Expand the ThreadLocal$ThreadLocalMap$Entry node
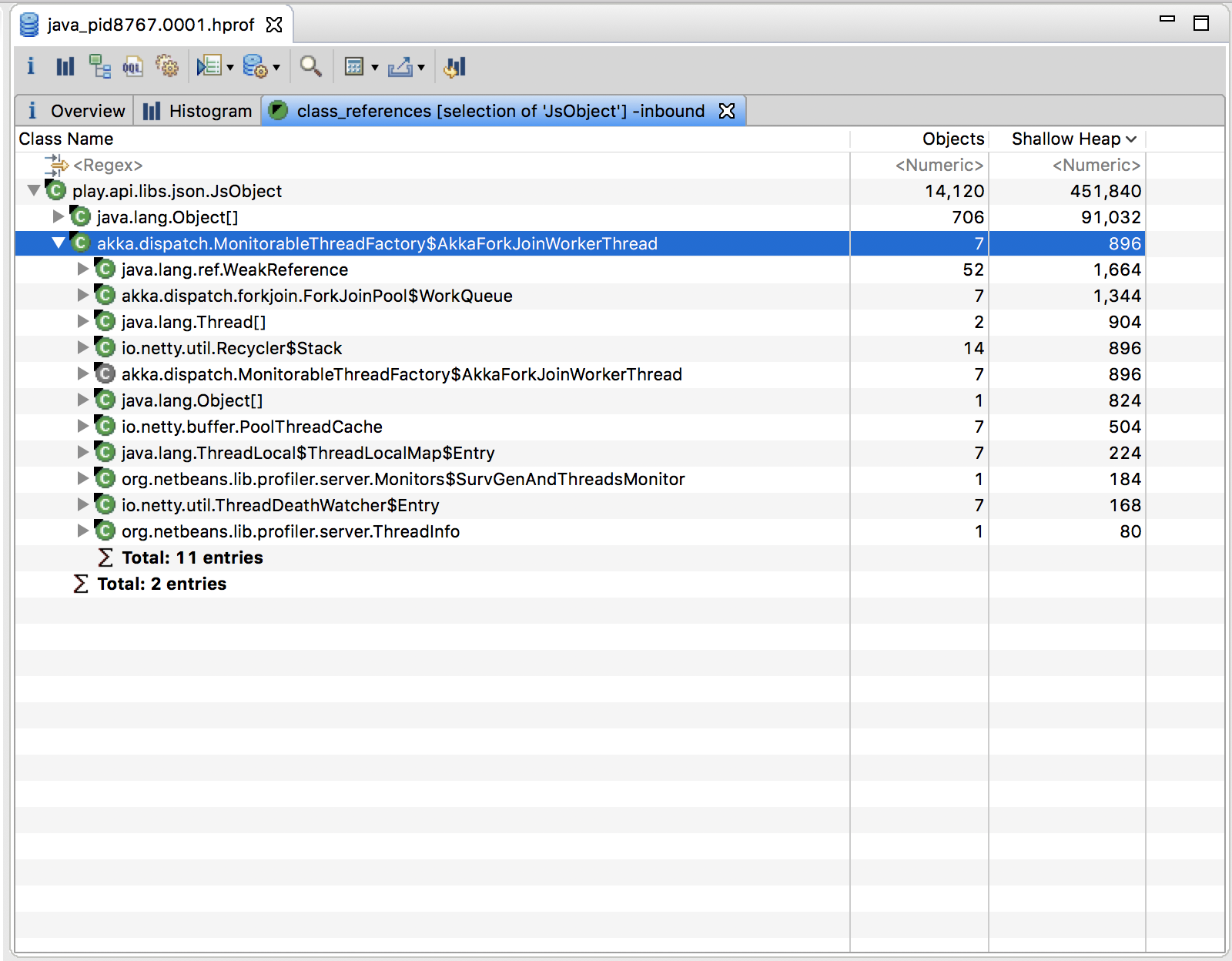Image resolution: width=1232 pixels, height=961 pixels. (82, 452)
